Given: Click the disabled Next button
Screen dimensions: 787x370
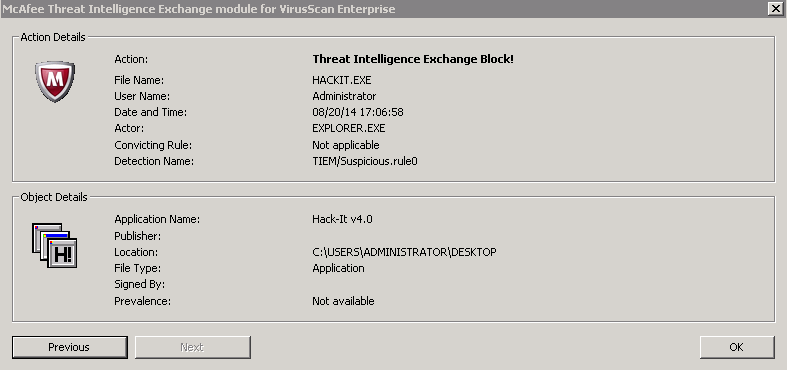Looking at the screenshot, I should pyautogui.click(x=192, y=347).
